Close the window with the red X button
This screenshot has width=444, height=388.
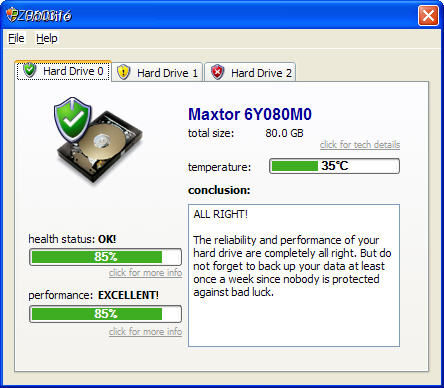click(x=428, y=15)
